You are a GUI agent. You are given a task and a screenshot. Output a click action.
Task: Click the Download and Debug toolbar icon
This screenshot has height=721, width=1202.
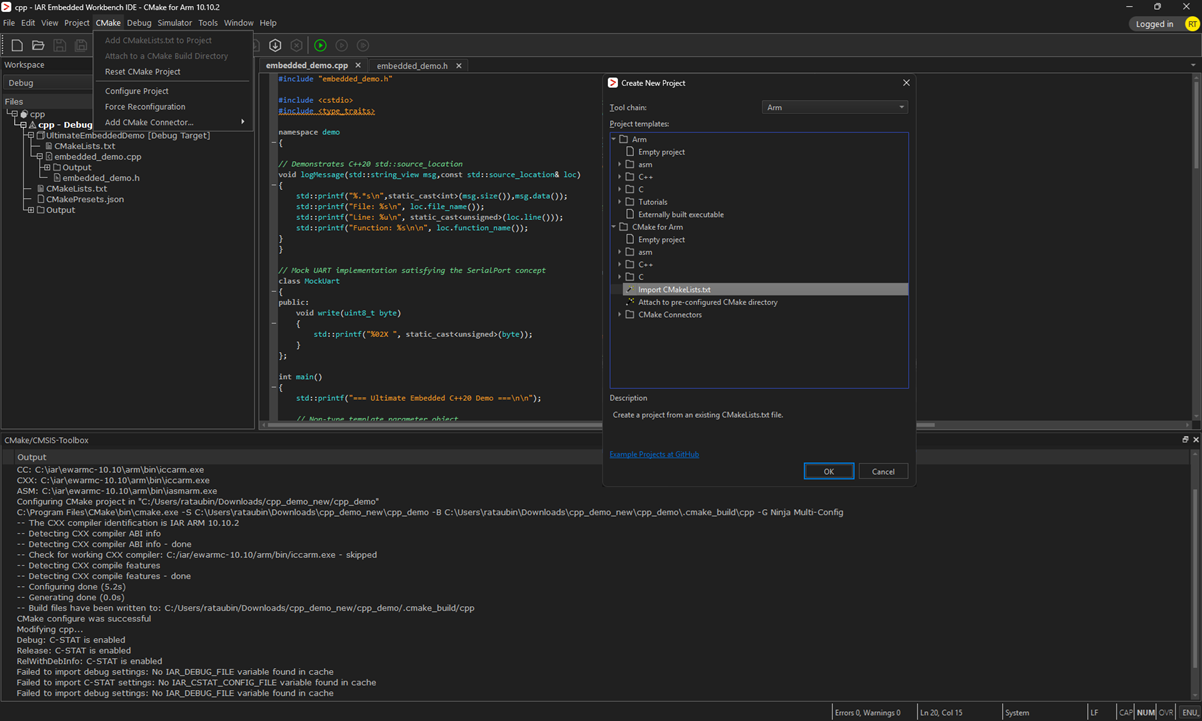(x=275, y=45)
